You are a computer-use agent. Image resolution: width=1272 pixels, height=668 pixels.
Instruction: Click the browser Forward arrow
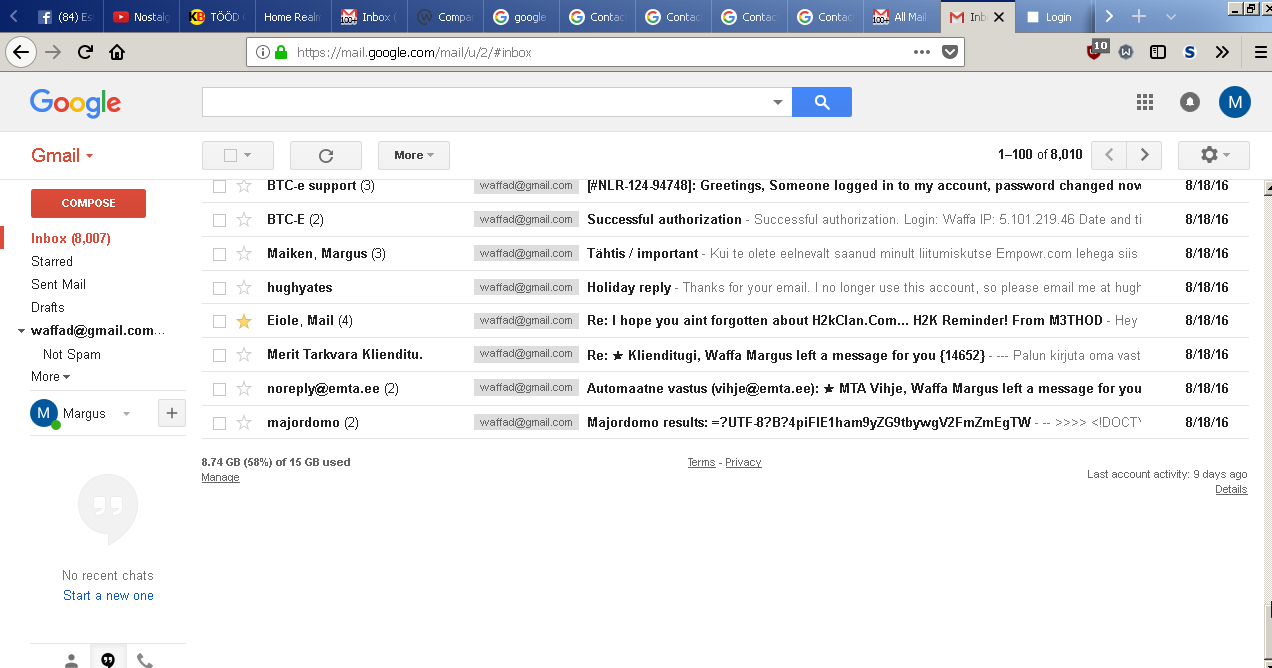click(53, 52)
